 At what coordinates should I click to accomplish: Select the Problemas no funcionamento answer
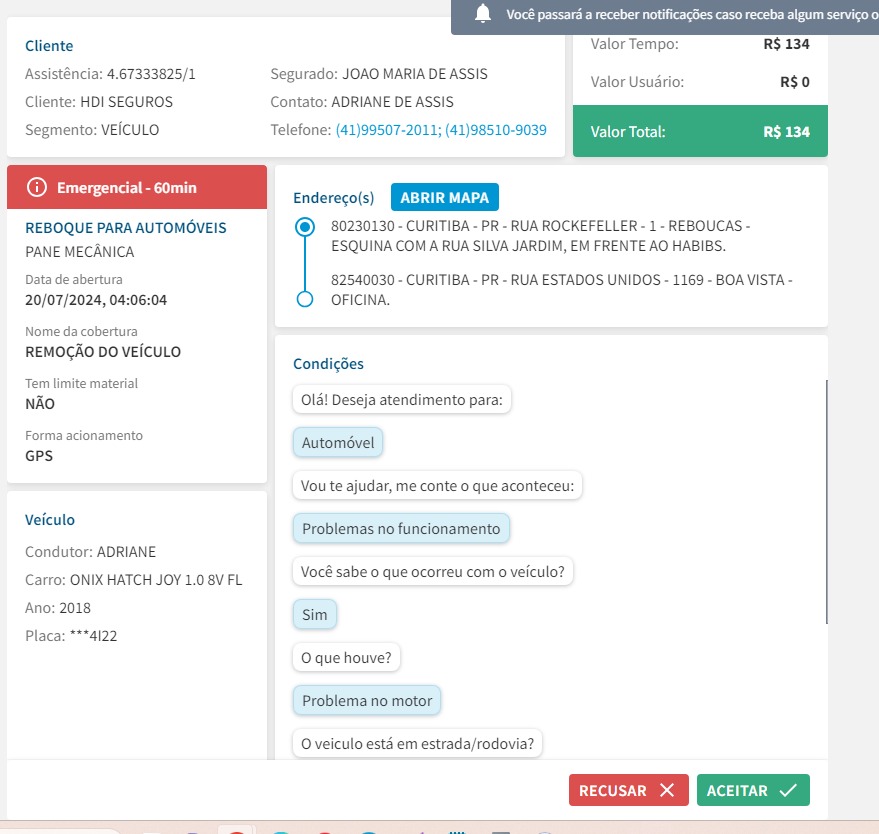(401, 529)
